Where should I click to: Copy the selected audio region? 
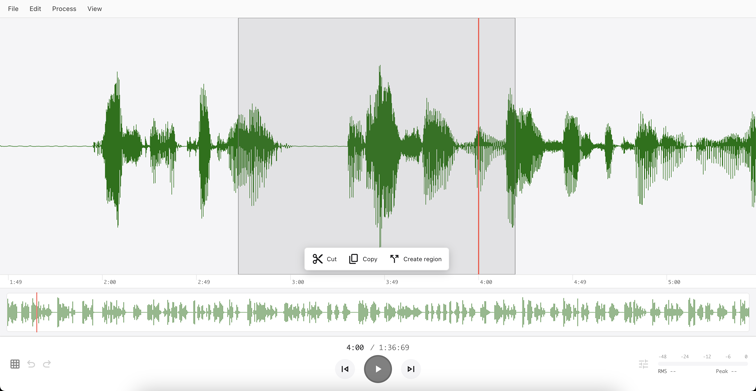coord(363,259)
